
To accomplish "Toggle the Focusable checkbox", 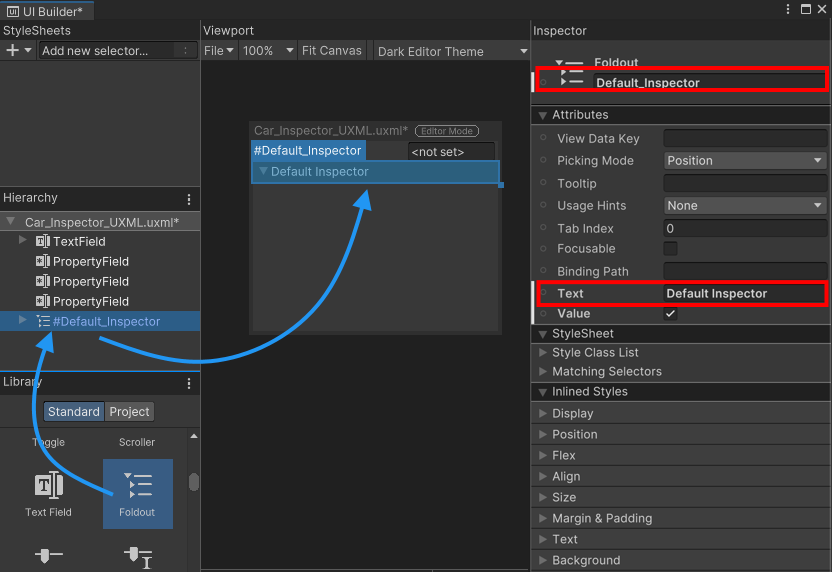I will pyautogui.click(x=671, y=249).
